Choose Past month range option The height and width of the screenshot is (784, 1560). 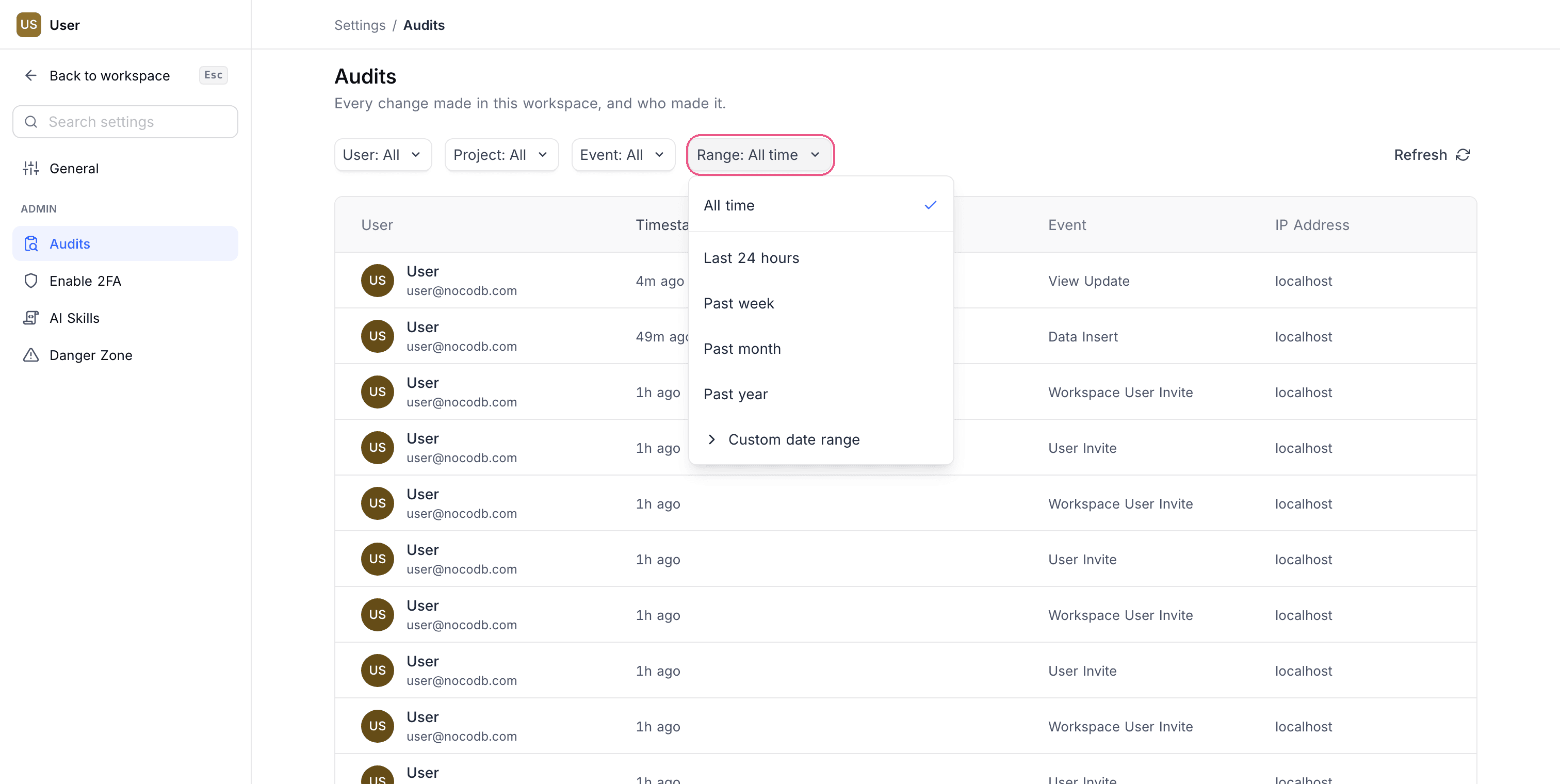pyautogui.click(x=821, y=349)
